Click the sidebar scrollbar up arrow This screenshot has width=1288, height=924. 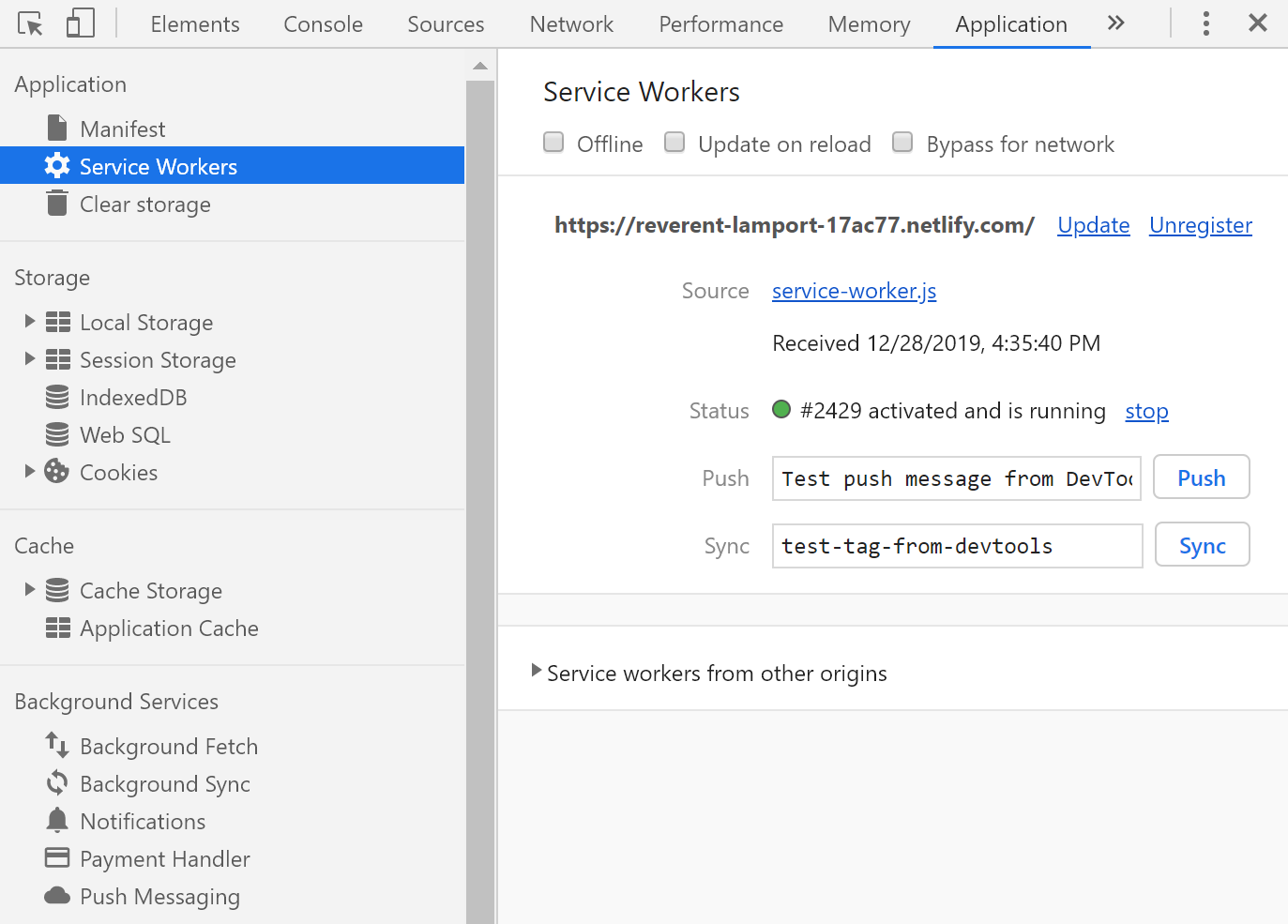480,66
